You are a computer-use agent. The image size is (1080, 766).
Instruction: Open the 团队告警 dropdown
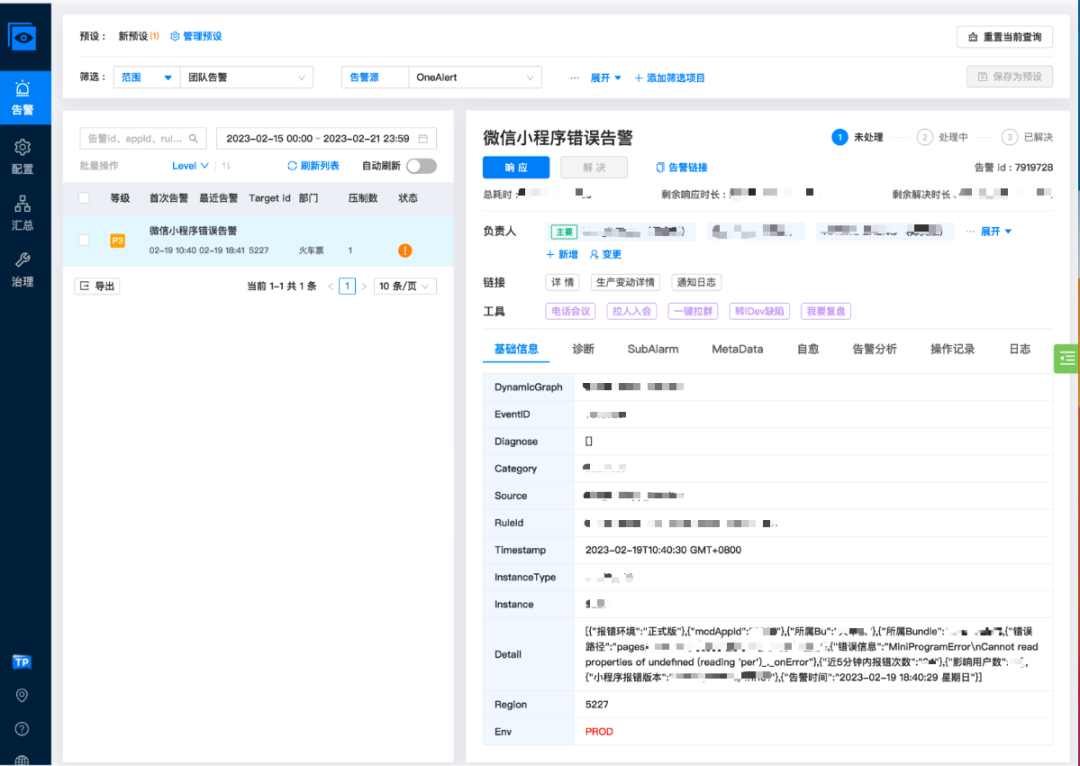pos(247,77)
